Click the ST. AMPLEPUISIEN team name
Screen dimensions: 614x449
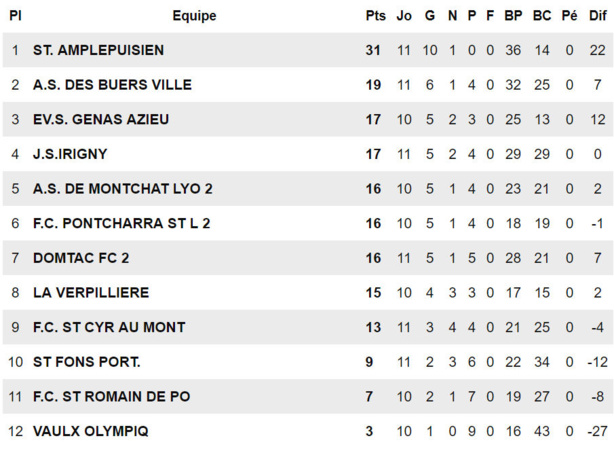pyautogui.click(x=98, y=50)
